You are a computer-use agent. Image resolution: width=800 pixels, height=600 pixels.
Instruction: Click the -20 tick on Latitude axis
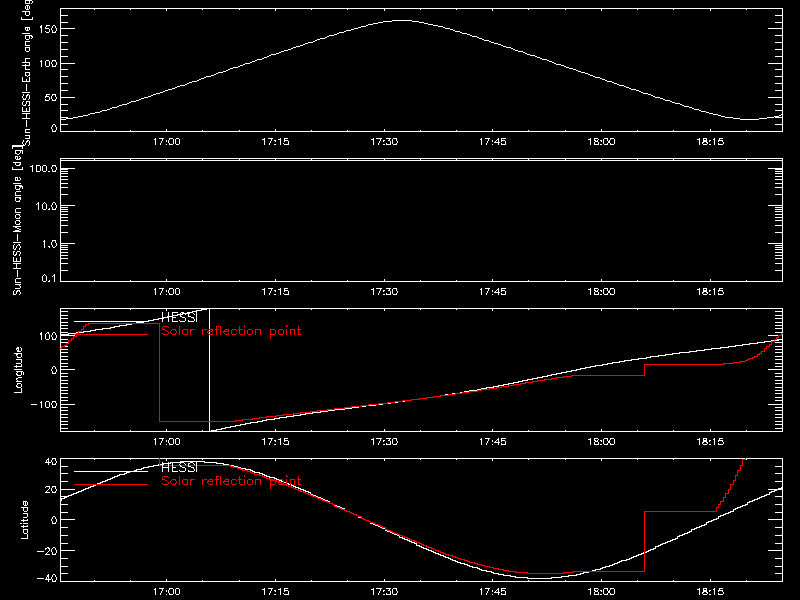[47, 551]
